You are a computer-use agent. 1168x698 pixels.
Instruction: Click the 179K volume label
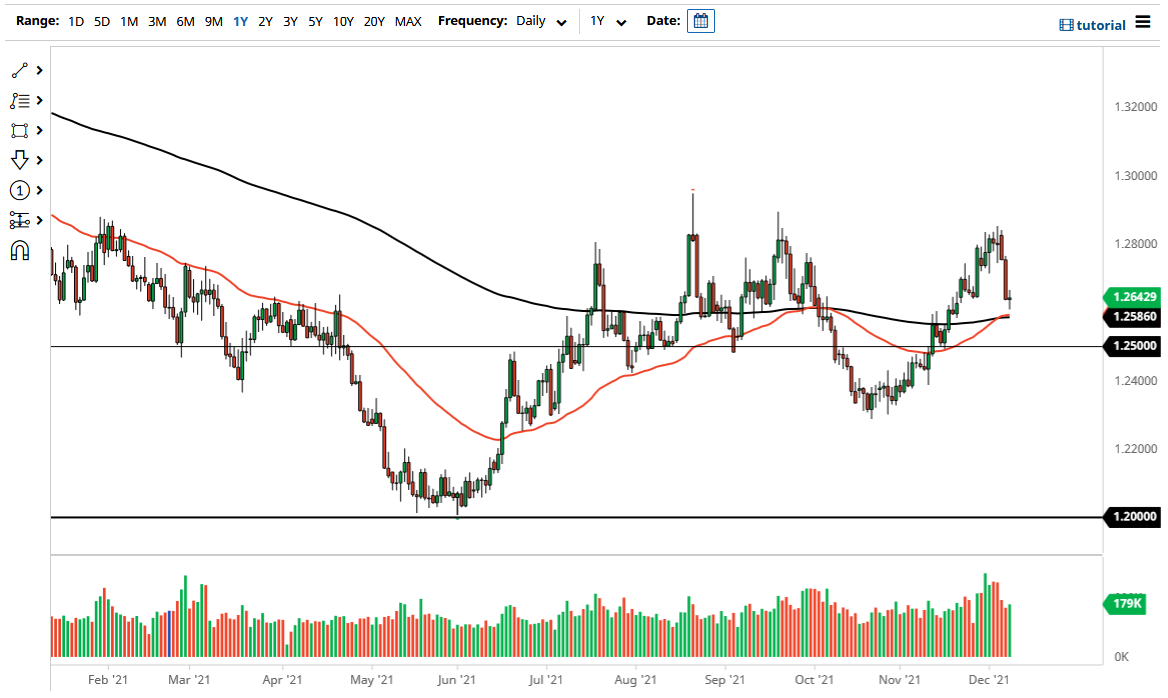click(1124, 603)
